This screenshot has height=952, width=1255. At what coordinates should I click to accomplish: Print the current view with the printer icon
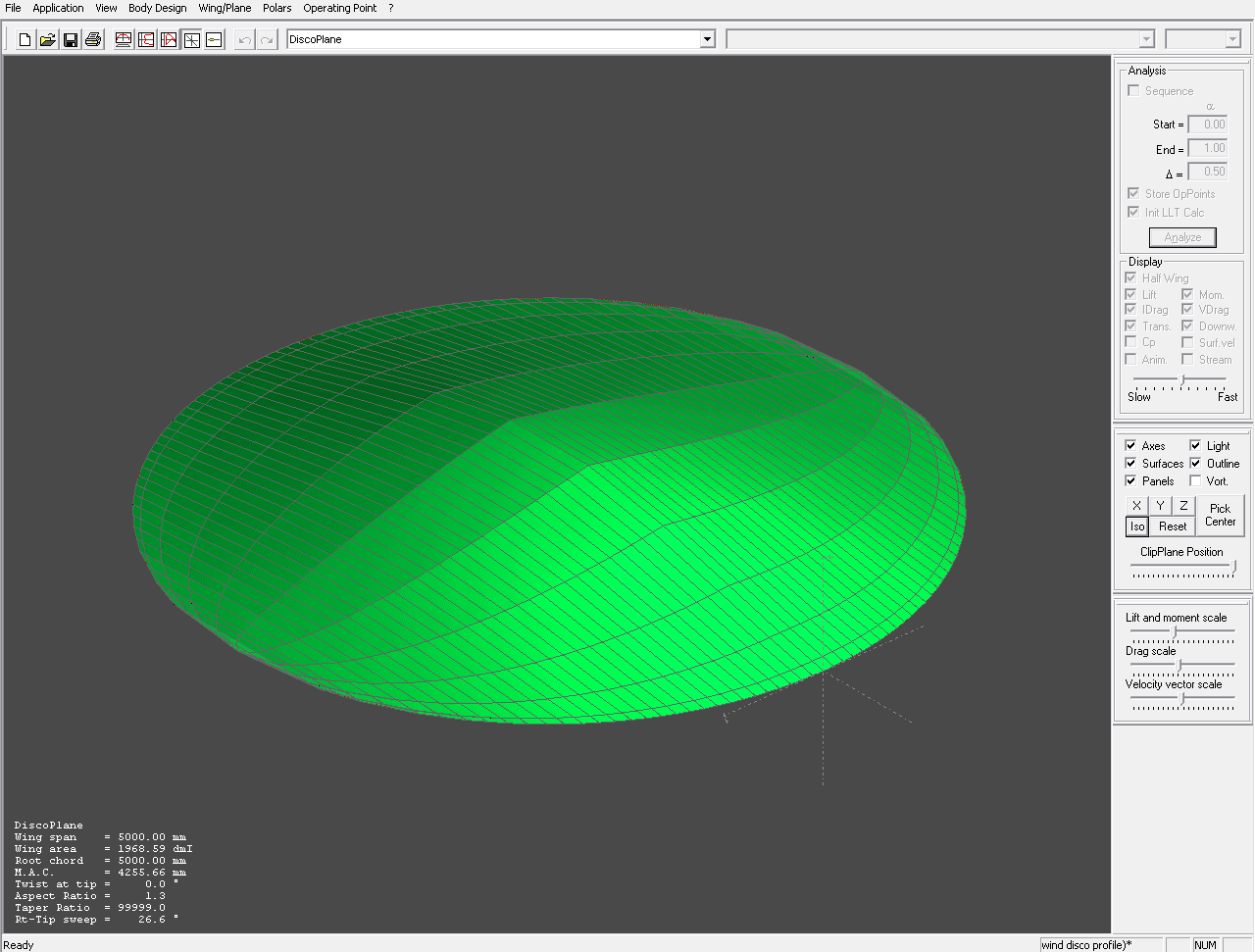coord(93,40)
